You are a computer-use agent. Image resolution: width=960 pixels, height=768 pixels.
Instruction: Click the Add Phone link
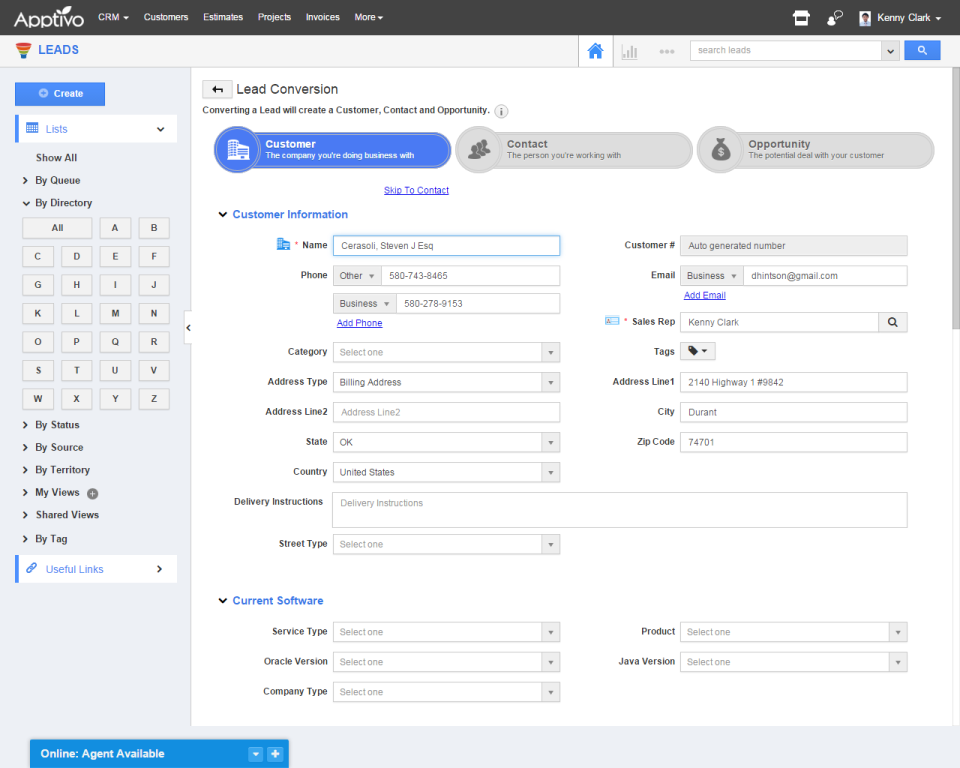tap(359, 323)
